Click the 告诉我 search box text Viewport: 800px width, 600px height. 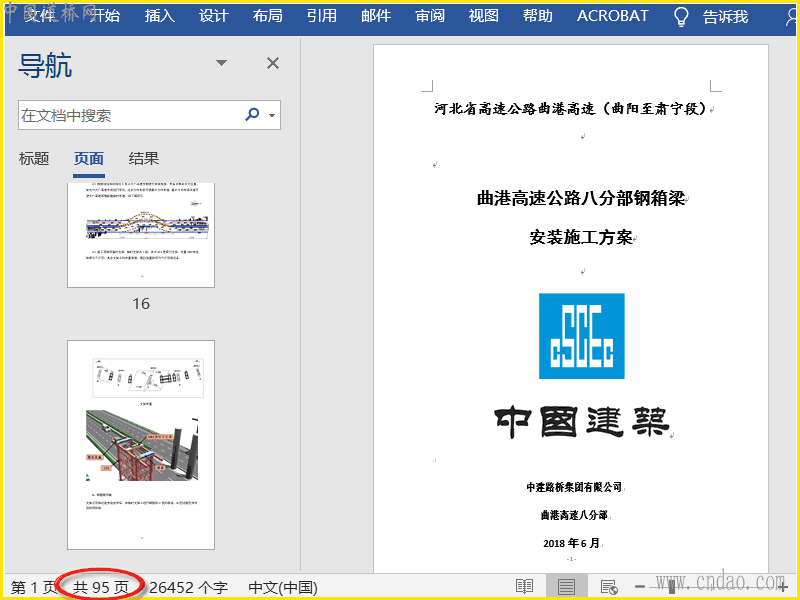726,17
